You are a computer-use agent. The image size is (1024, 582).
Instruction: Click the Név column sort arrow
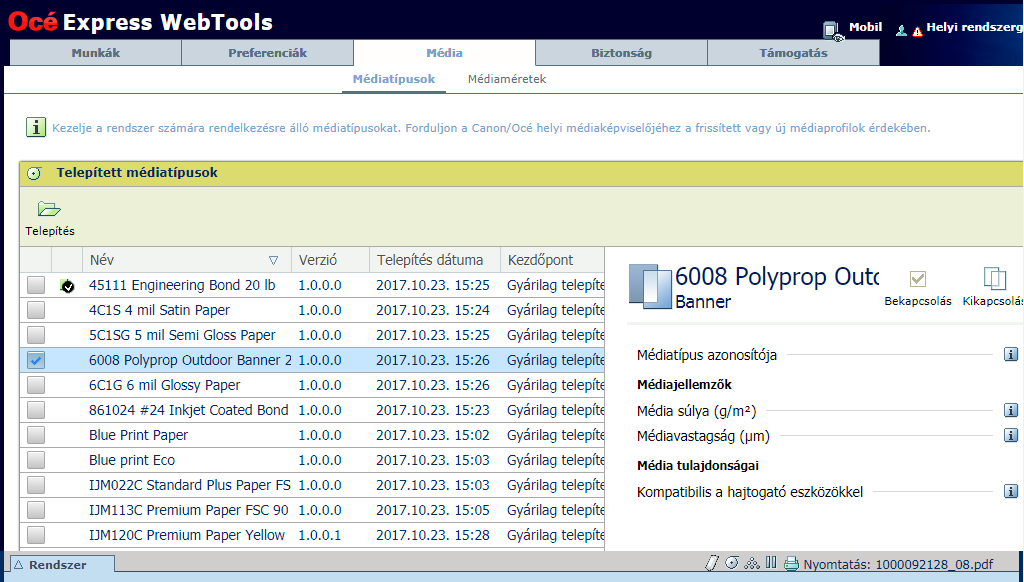coord(274,260)
